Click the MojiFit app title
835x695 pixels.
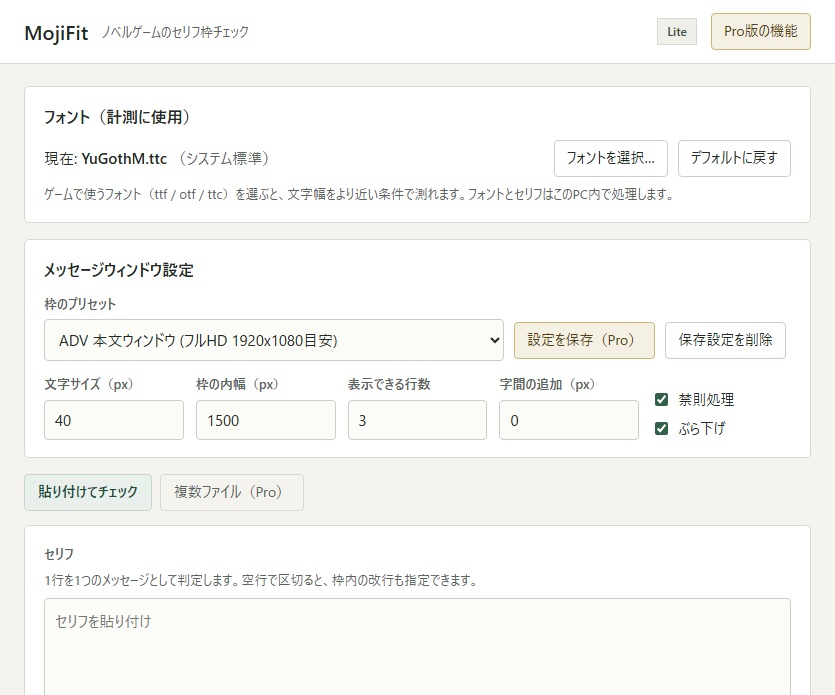point(56,33)
